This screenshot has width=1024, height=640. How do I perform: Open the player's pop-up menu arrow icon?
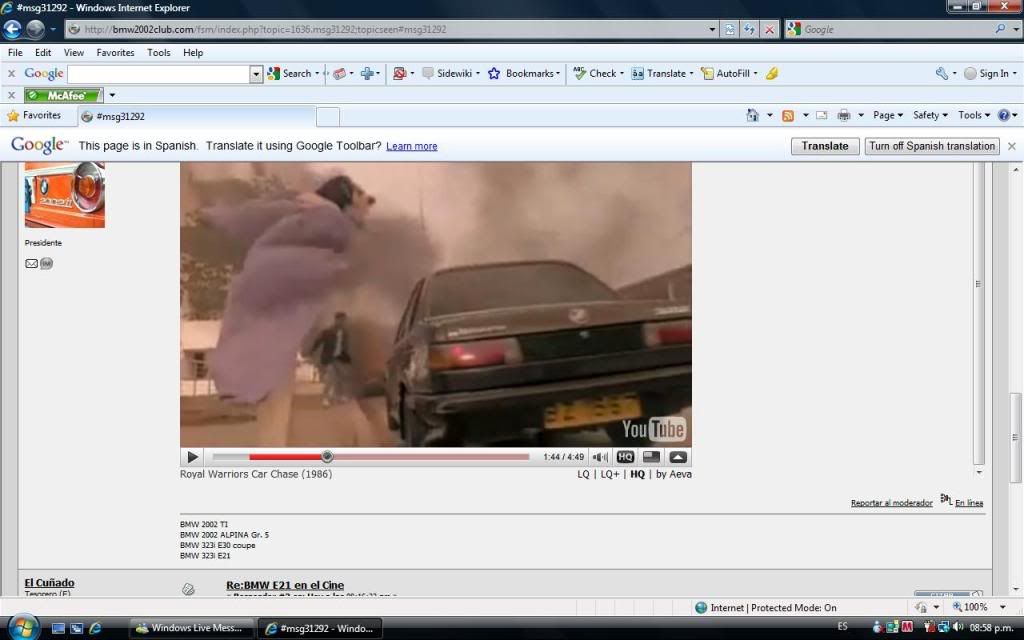tap(678, 457)
